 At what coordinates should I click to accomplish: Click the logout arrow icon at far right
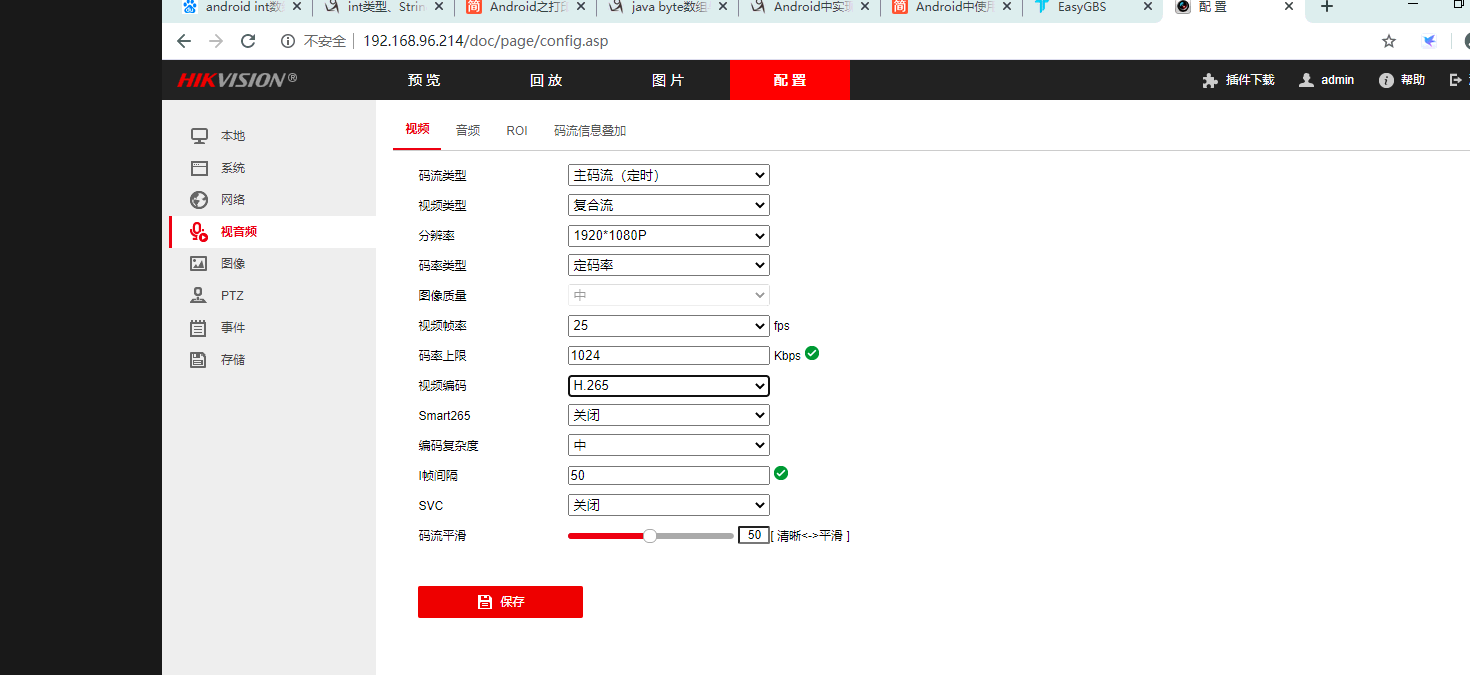pos(1456,80)
